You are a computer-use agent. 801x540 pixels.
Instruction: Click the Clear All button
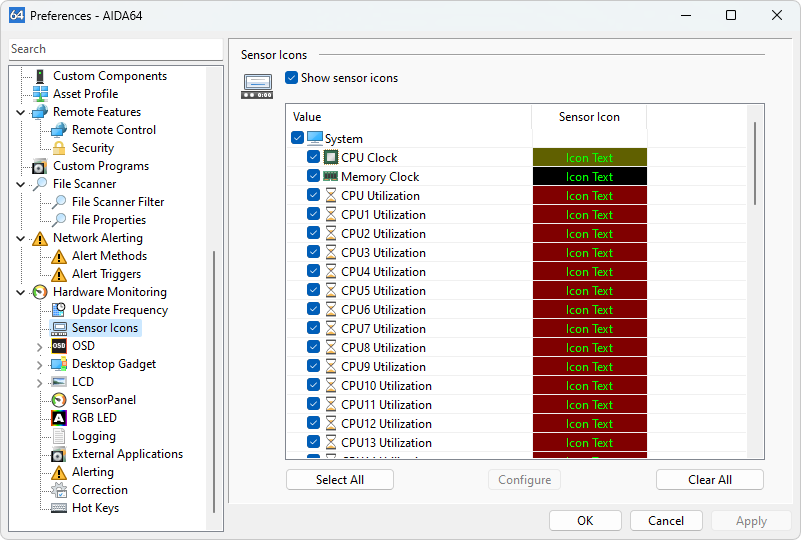[709, 480]
